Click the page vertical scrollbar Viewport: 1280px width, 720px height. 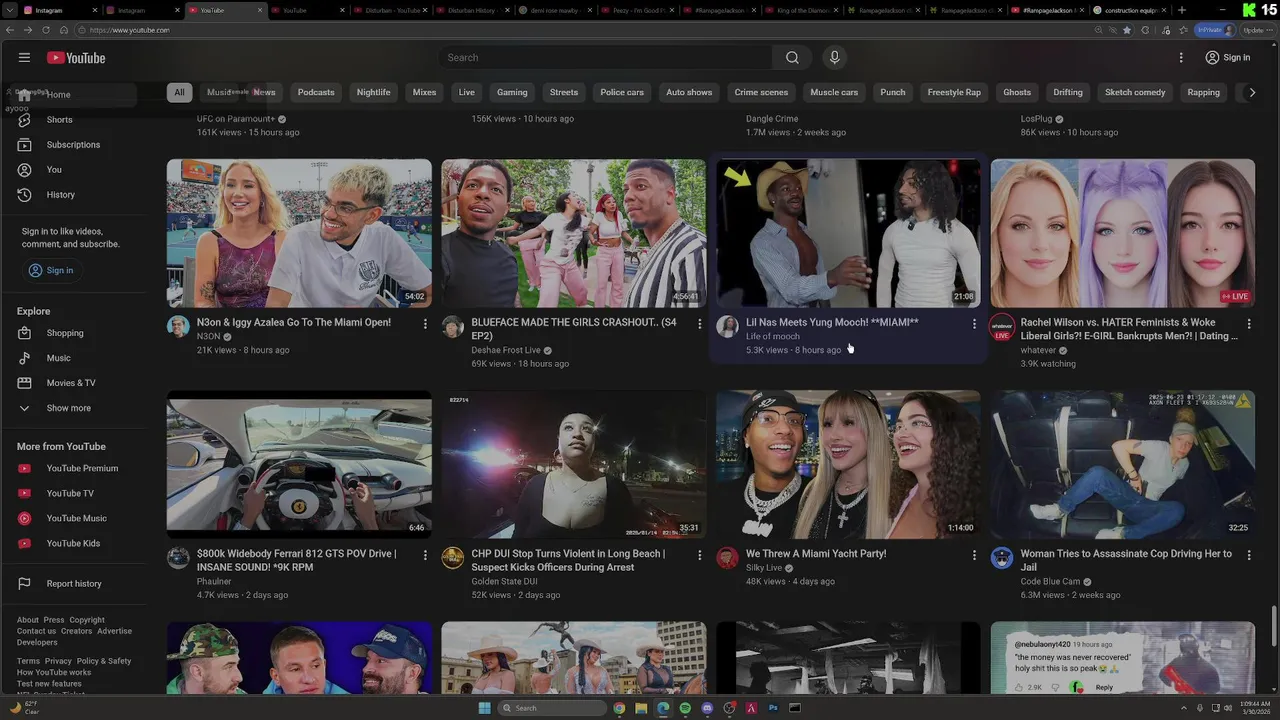pos(1274,625)
